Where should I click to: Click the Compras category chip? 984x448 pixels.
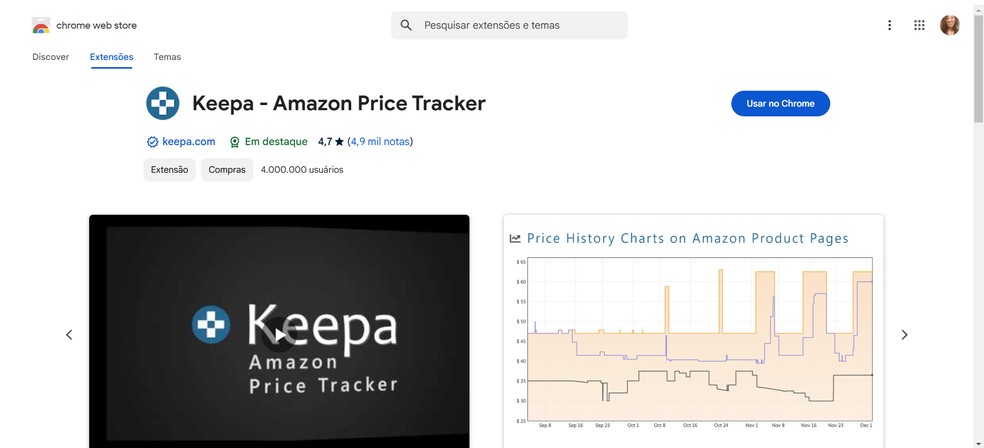pyautogui.click(x=227, y=170)
